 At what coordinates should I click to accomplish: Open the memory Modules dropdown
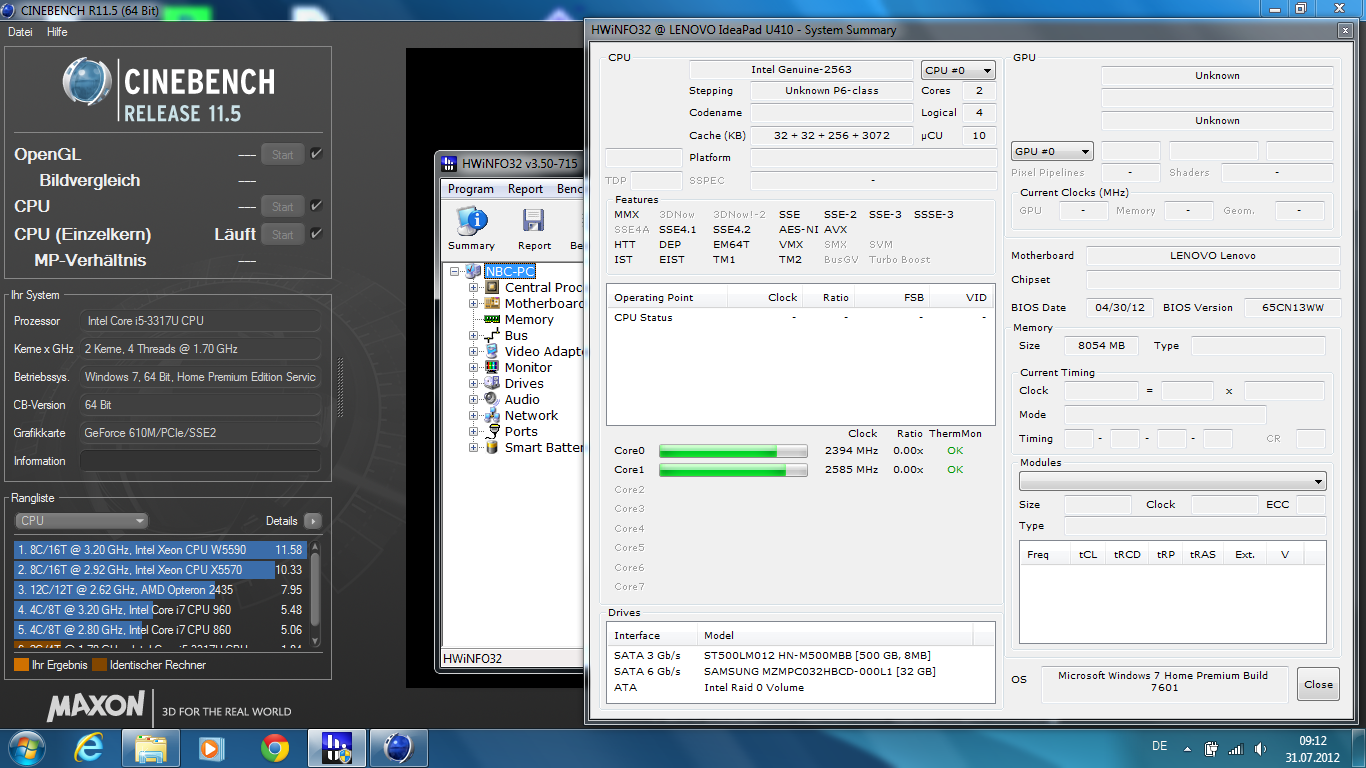pos(1172,481)
